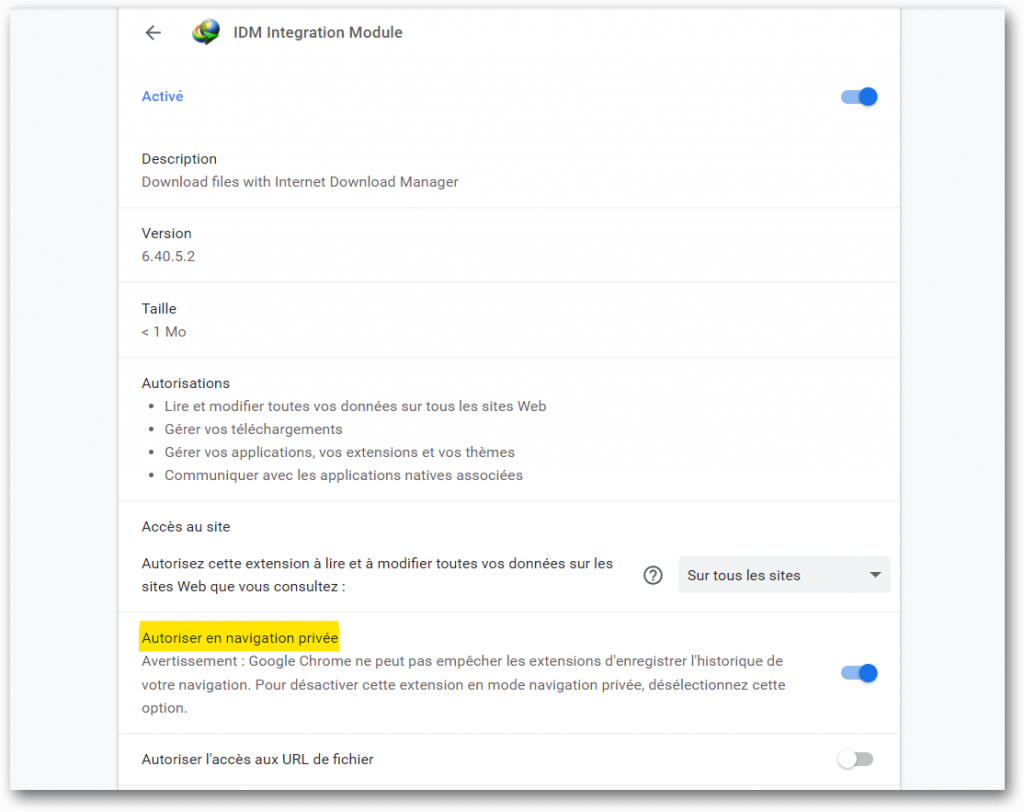Click the IDM Integration Module globe icon
The image size is (1024, 812).
point(206,32)
